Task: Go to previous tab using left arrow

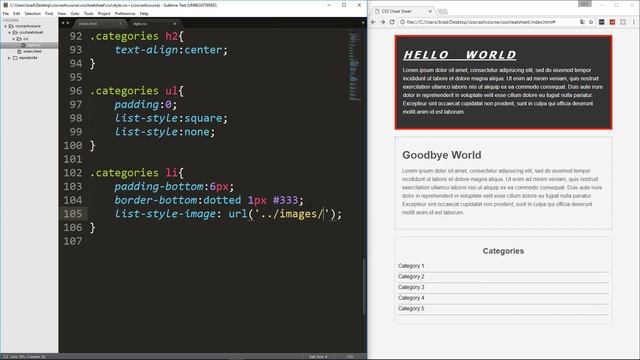Action: click(x=63, y=23)
